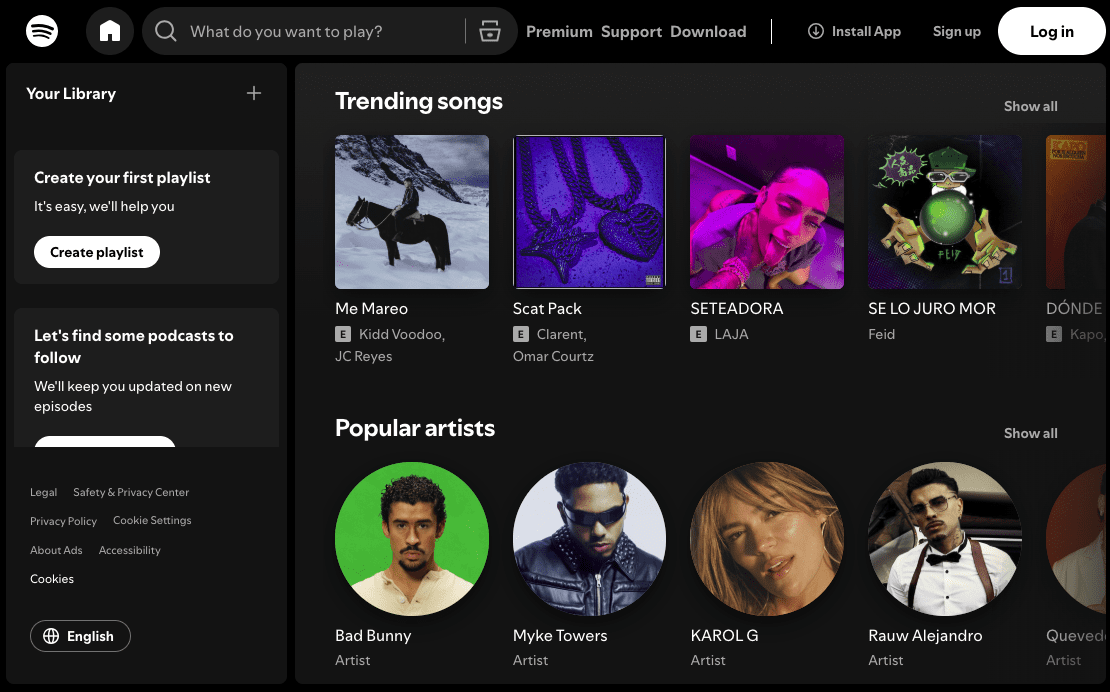
Task: Open the Download link
Action: coord(708,32)
